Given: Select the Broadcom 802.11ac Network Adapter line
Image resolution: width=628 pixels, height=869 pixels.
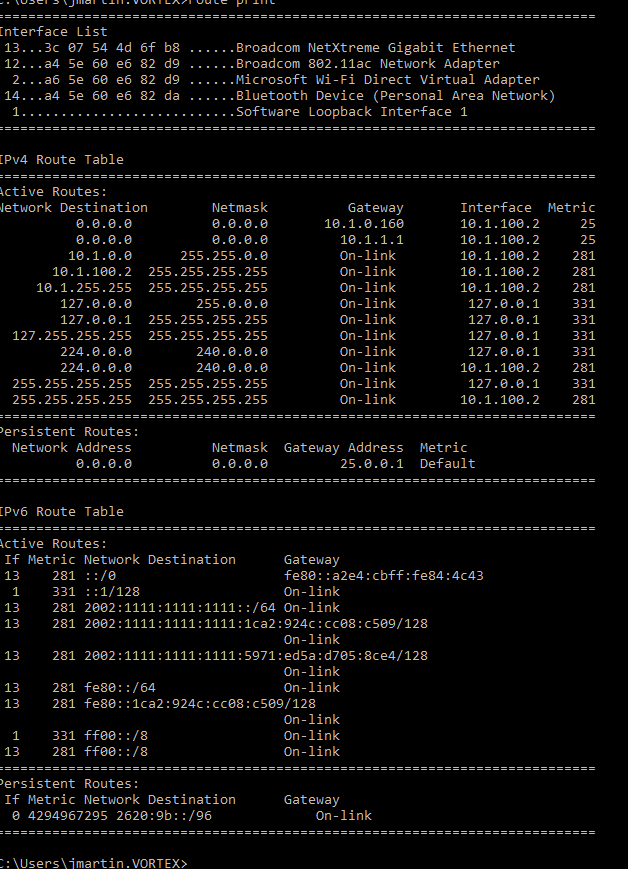Looking at the screenshot, I should pos(367,64).
